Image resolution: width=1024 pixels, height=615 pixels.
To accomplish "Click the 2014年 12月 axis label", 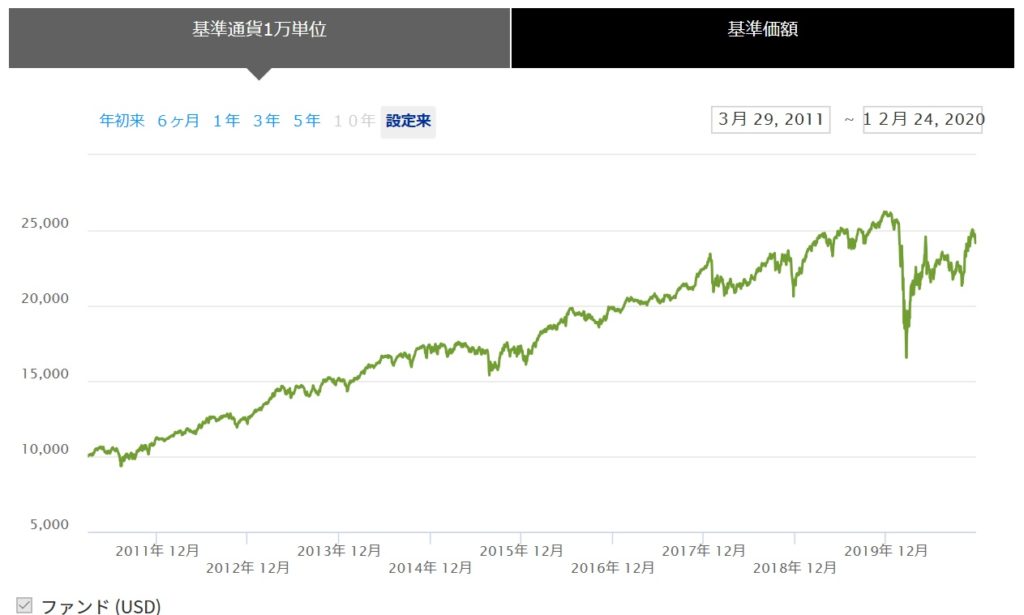I will coord(430,568).
